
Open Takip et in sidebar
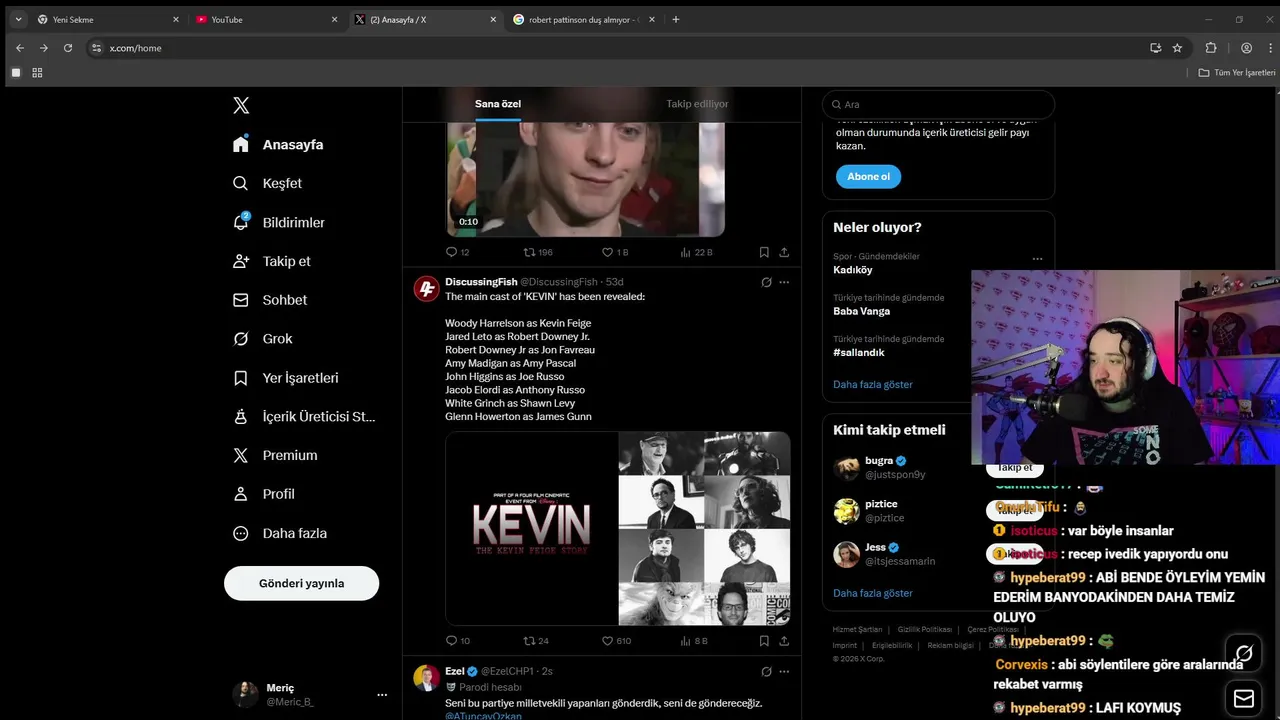pos(271,261)
